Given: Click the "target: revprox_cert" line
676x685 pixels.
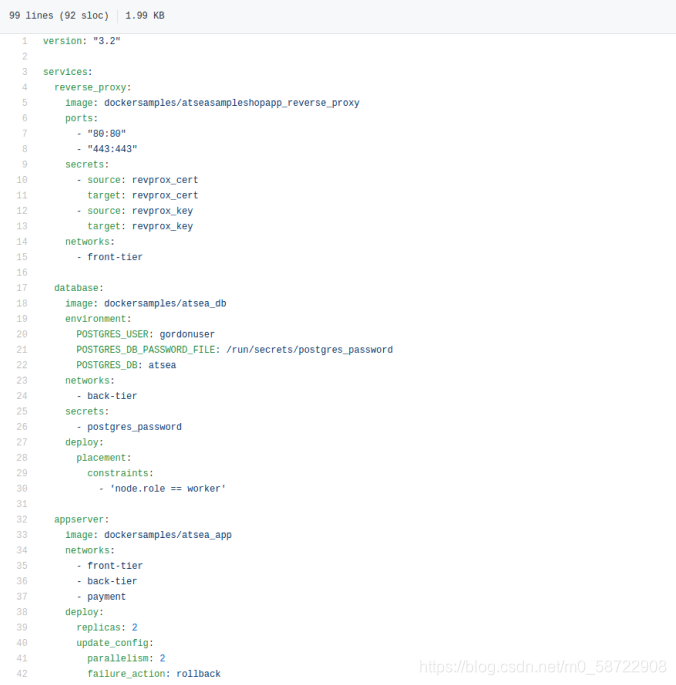Looking at the screenshot, I should (143, 195).
